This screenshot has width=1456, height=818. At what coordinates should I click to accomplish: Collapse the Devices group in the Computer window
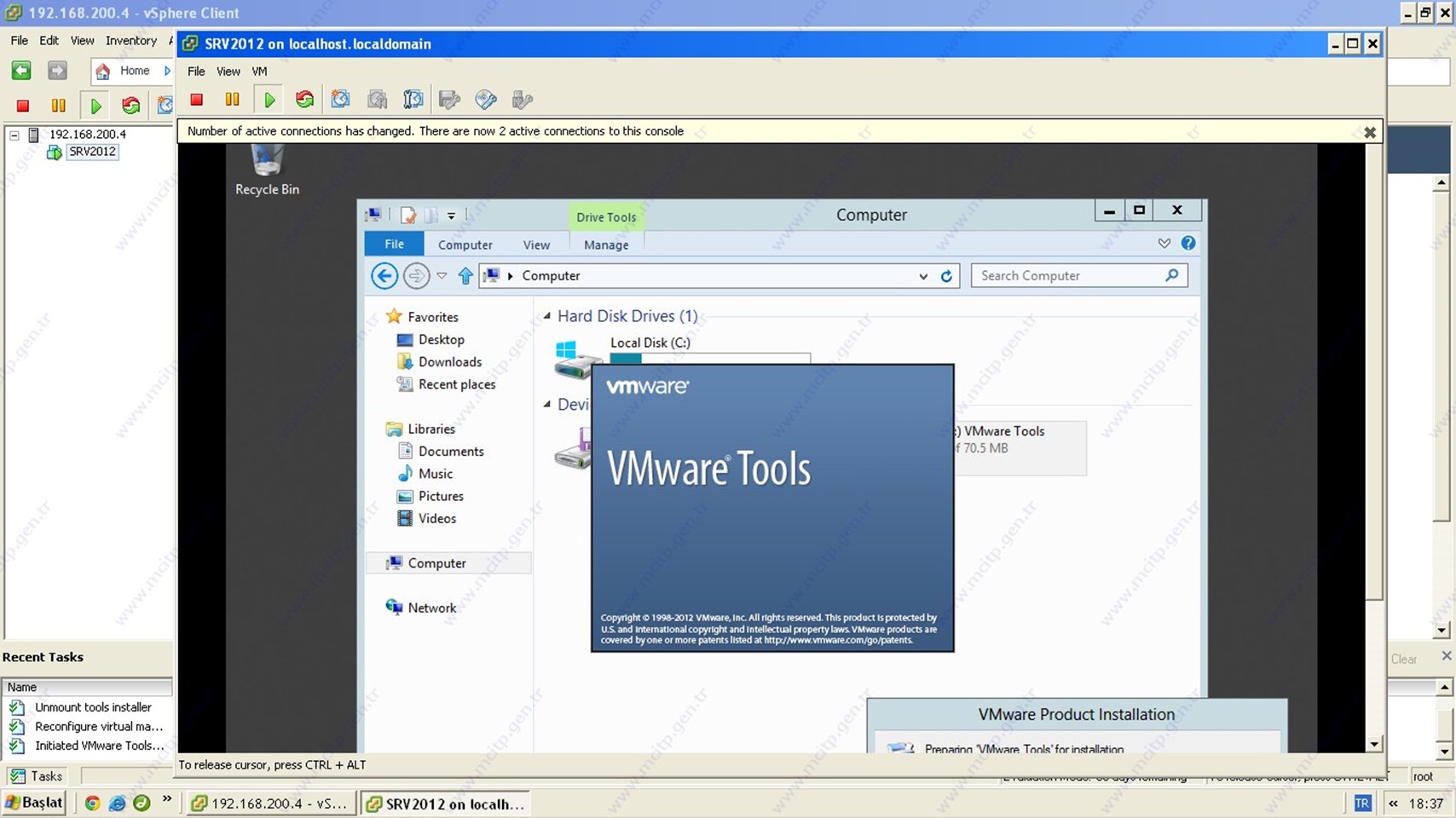tap(547, 404)
